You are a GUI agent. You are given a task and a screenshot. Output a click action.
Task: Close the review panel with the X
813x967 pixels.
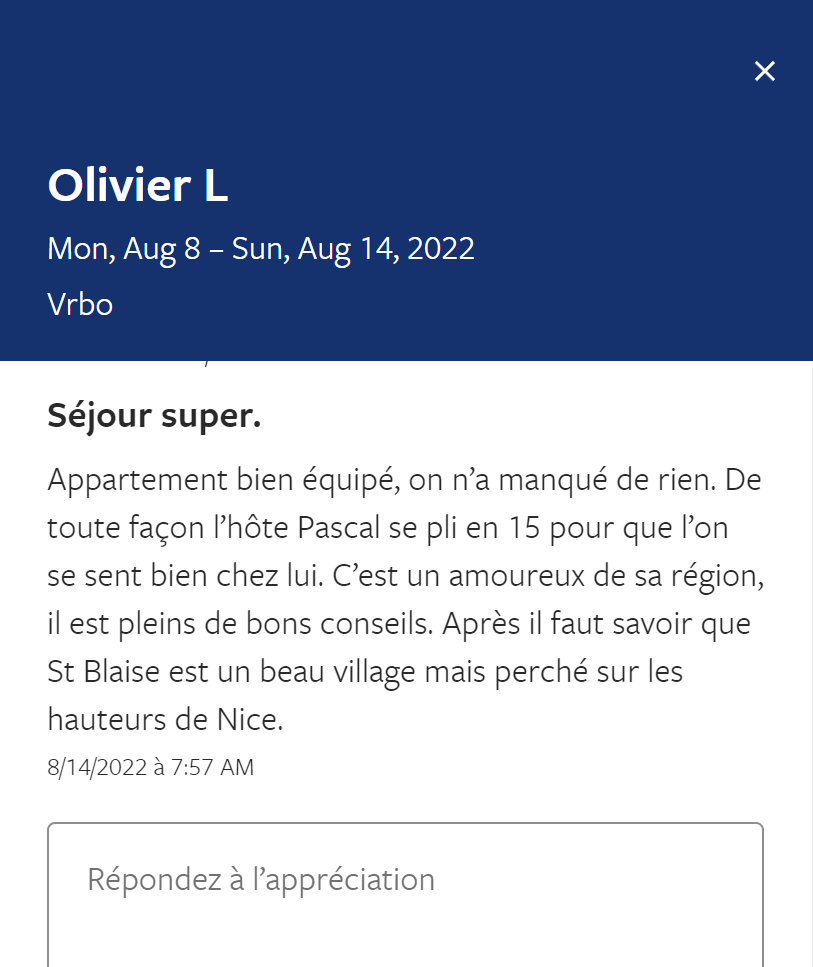(765, 71)
